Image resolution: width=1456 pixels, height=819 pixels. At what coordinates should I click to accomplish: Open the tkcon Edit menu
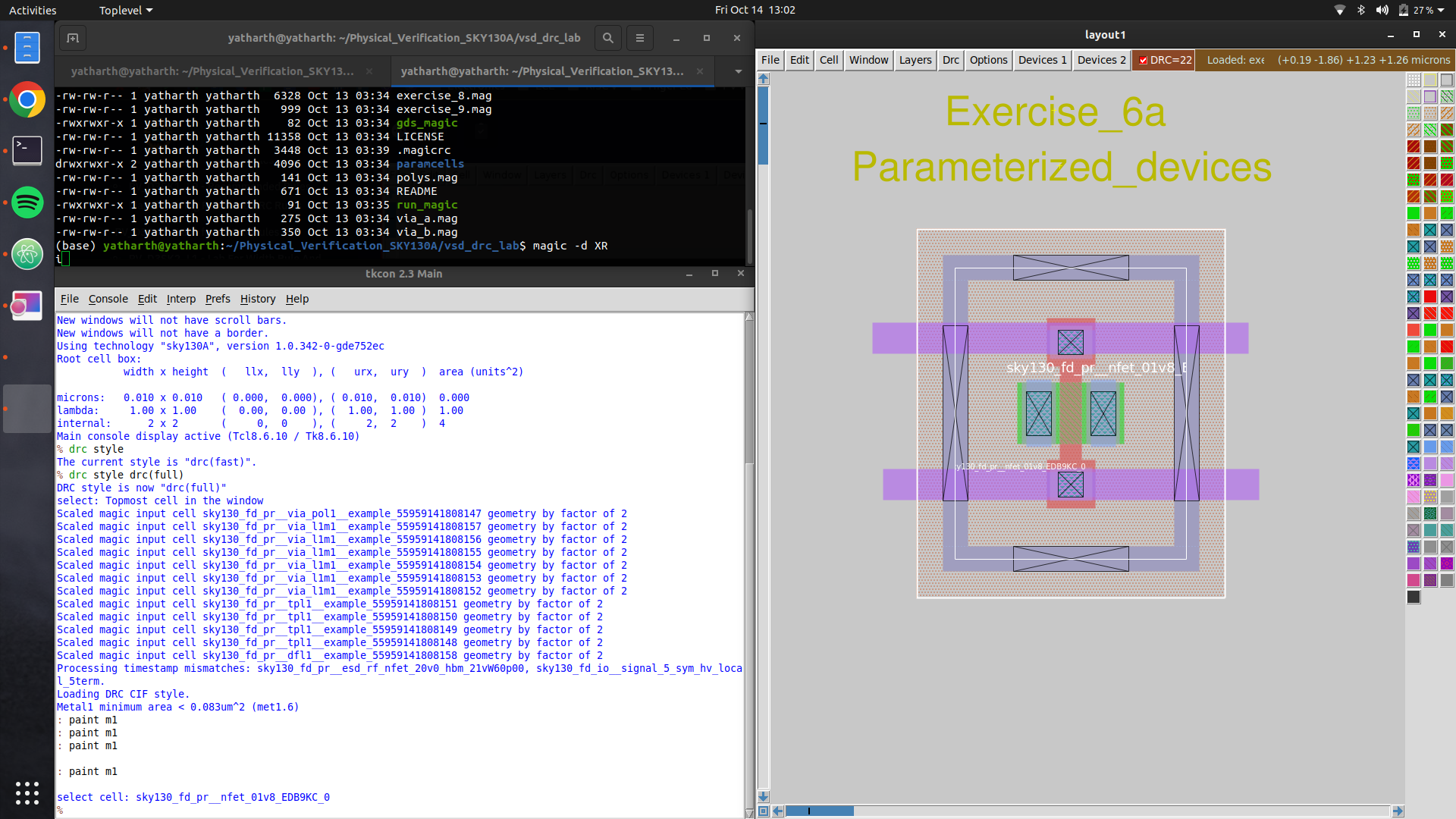(147, 299)
